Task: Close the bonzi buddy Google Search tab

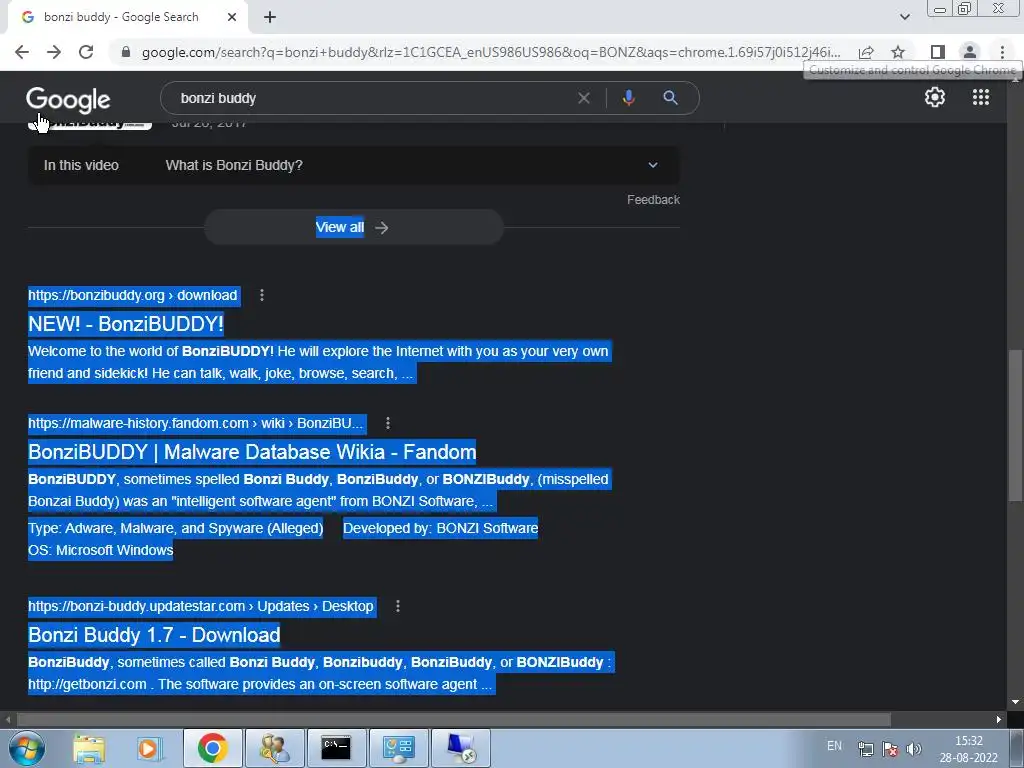Action: 232,18
